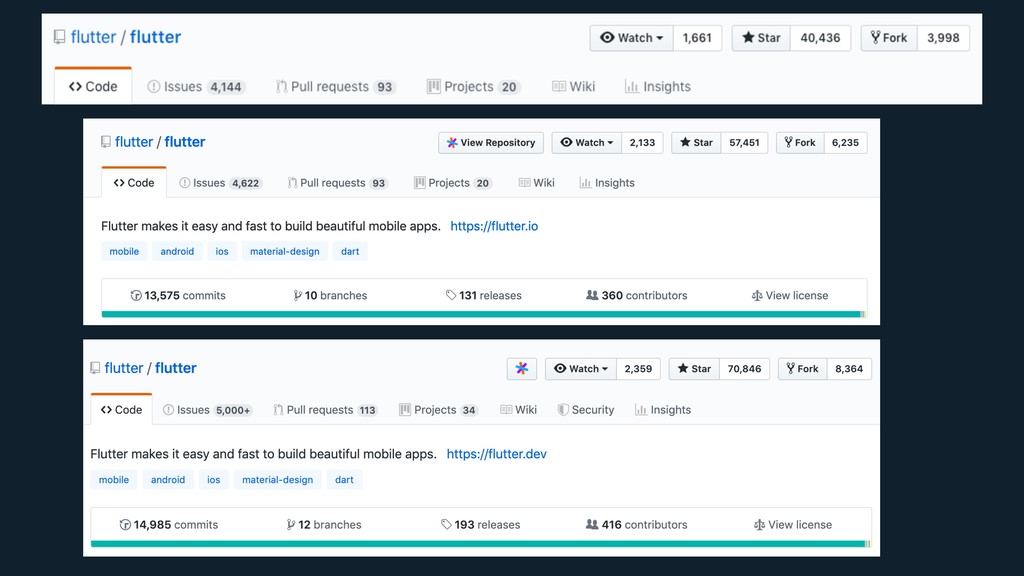Open the 40,436 stargazers count
The image size is (1024, 576).
tap(820, 38)
